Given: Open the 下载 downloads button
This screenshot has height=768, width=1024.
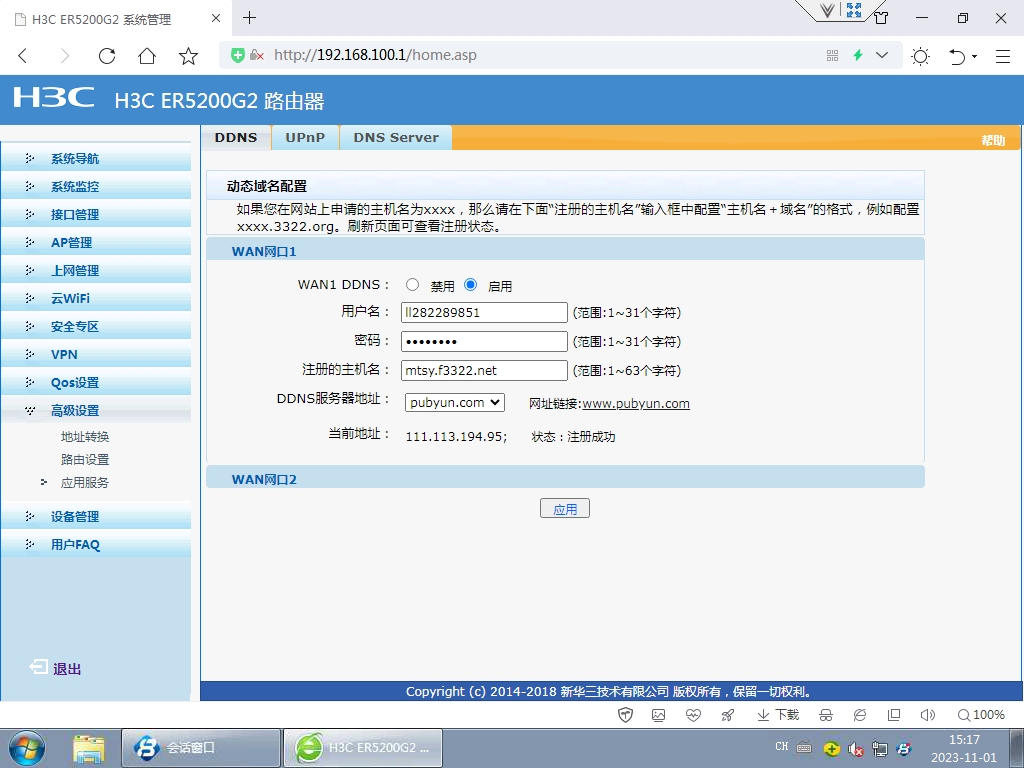Looking at the screenshot, I should tap(778, 715).
